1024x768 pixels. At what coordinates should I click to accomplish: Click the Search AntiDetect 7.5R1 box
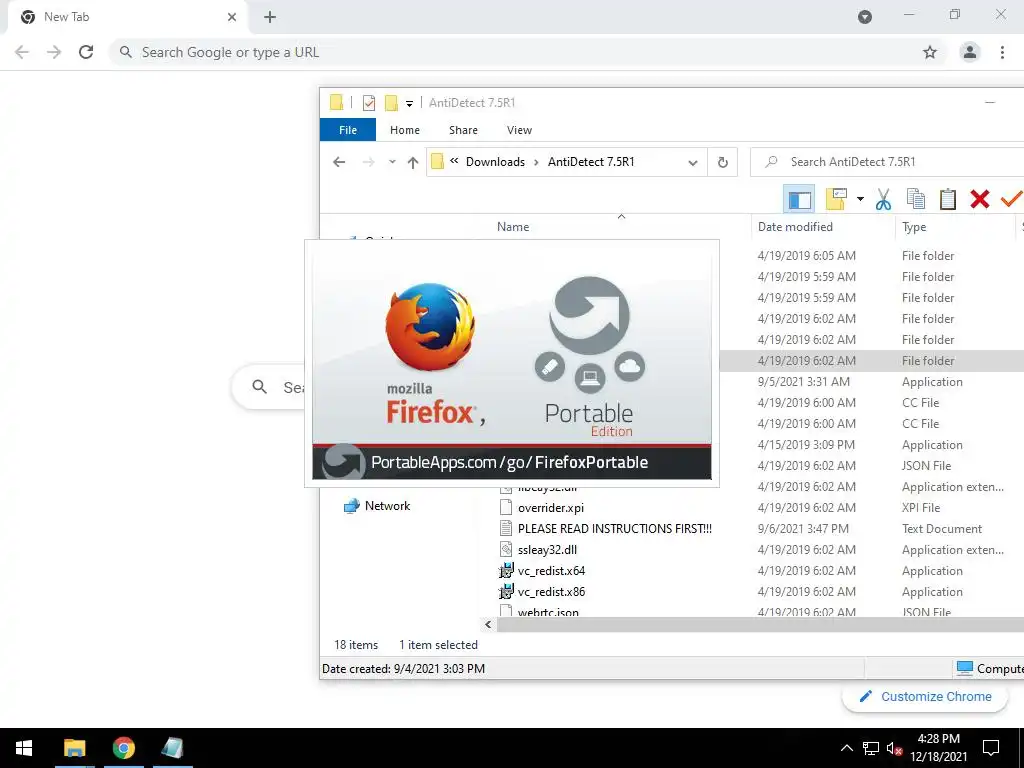887,162
